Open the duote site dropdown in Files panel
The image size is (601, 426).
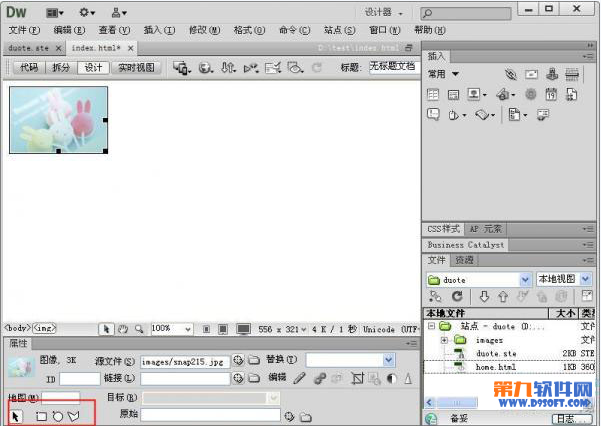478,280
